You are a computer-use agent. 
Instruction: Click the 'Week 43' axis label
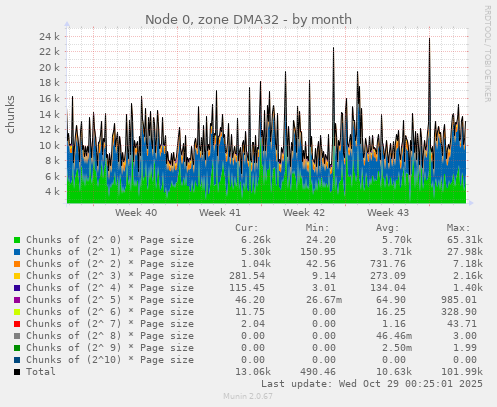click(x=388, y=213)
